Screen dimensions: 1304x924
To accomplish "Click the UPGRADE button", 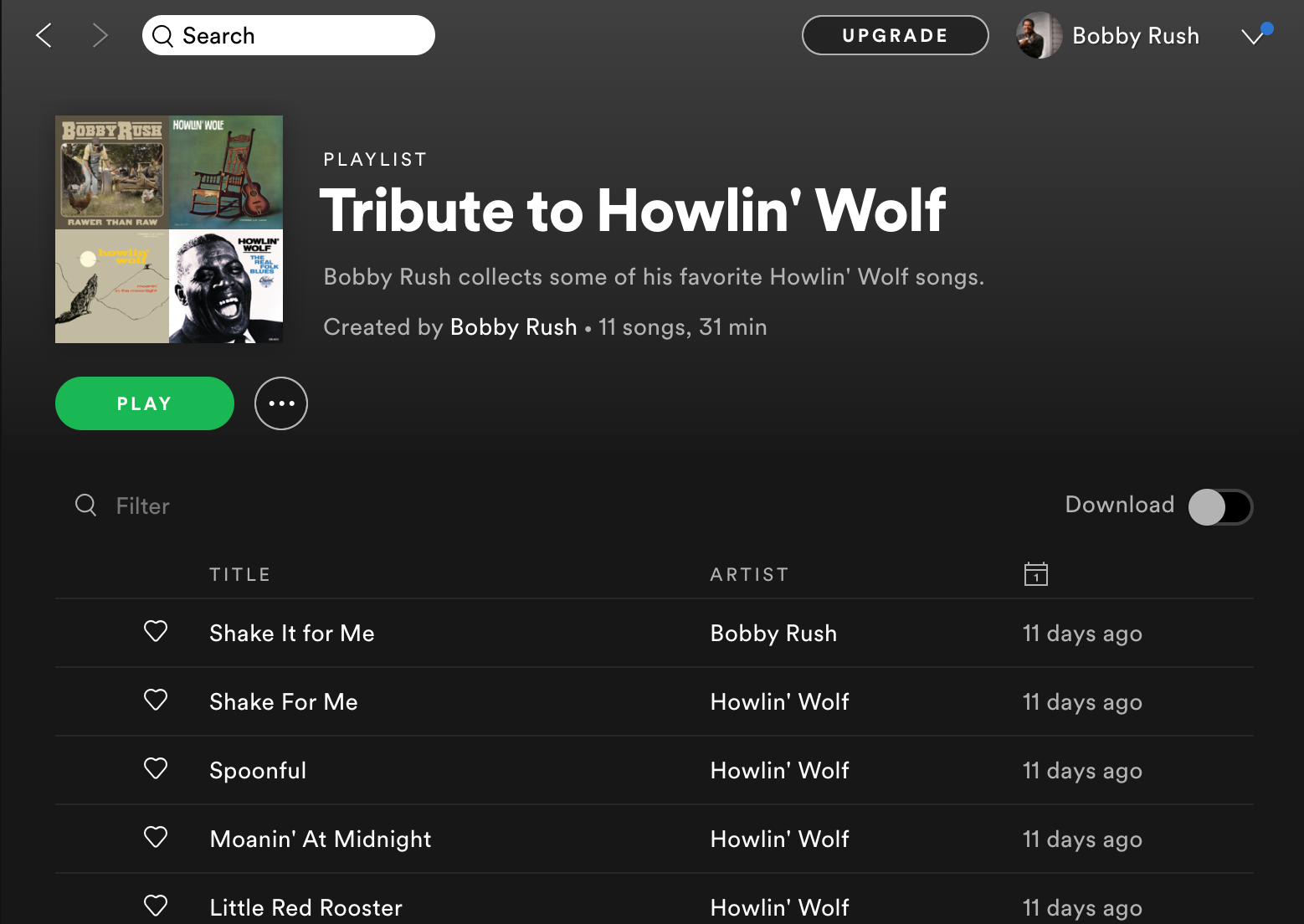I will (896, 35).
